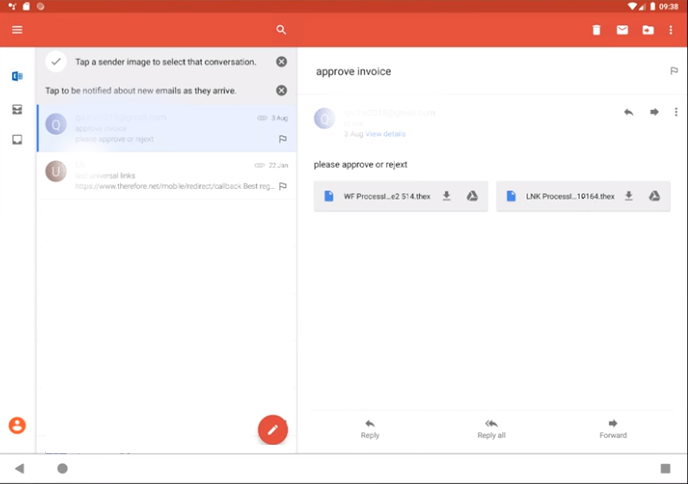
Task: Save WF Process attachment to Drive
Action: pos(472,196)
